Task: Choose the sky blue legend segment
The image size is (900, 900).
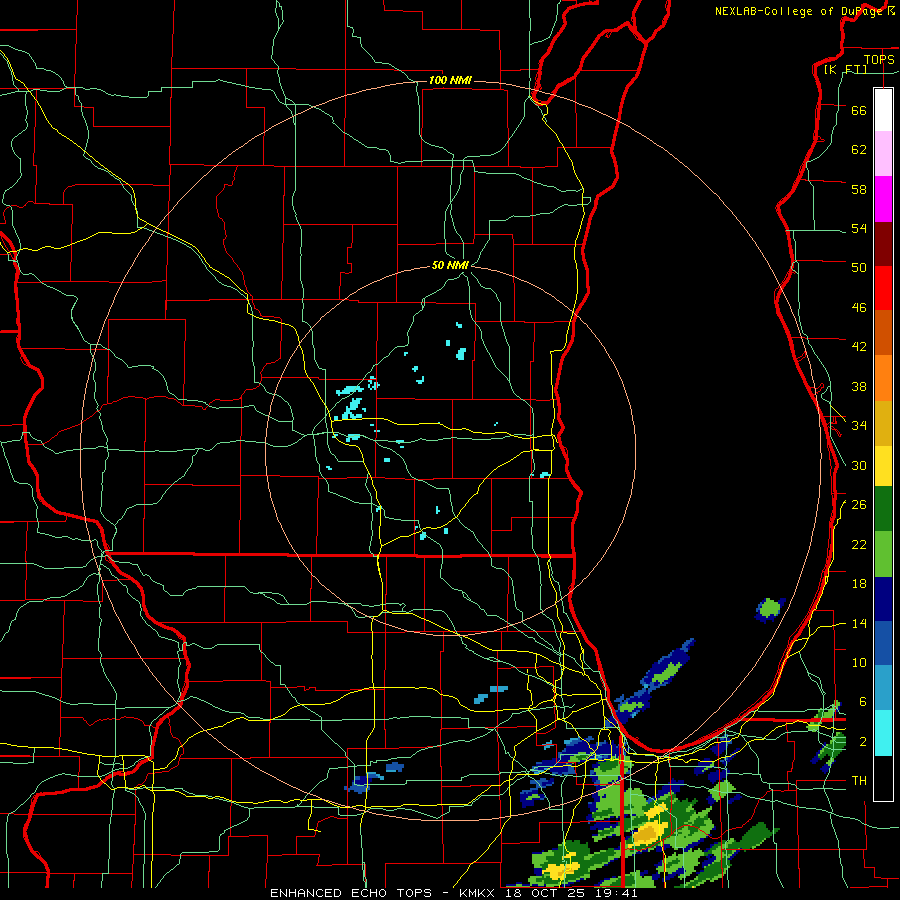Action: (883, 688)
